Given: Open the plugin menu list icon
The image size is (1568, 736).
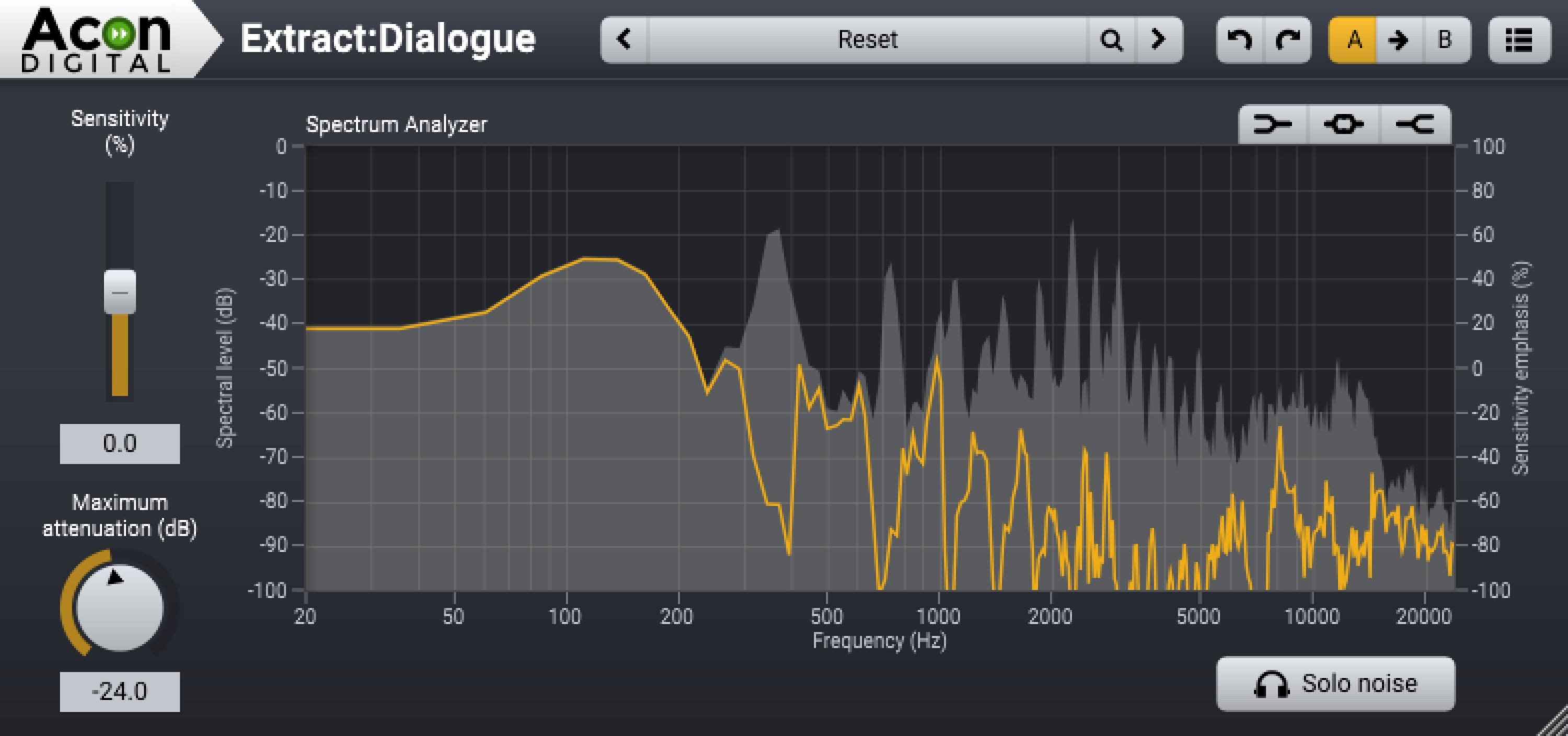Looking at the screenshot, I should pos(1518,40).
